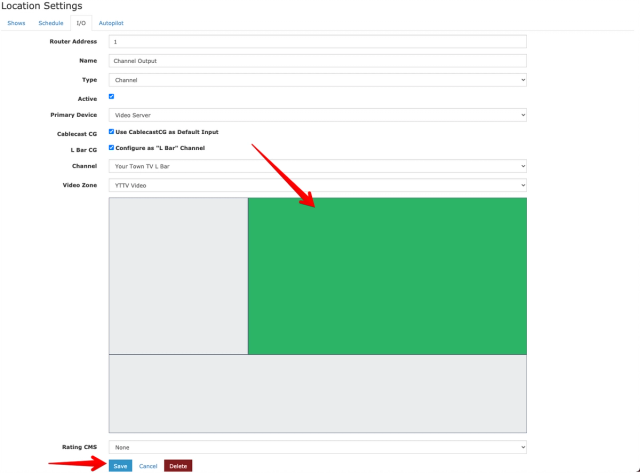Expand the Primary Device dropdown
Screen dimensions: 640x473
coord(318,115)
